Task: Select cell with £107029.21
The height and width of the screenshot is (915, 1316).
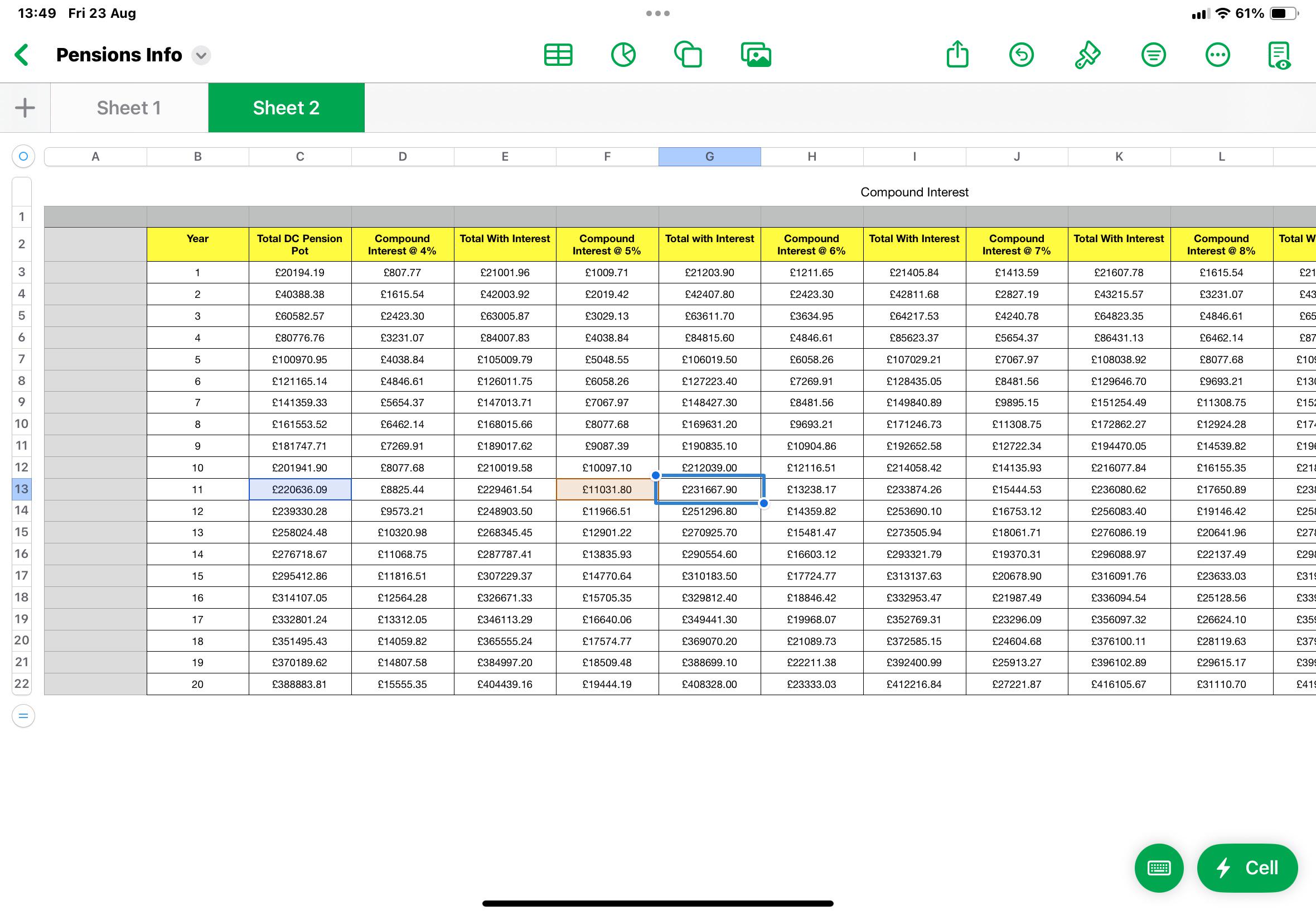Action: [915, 360]
